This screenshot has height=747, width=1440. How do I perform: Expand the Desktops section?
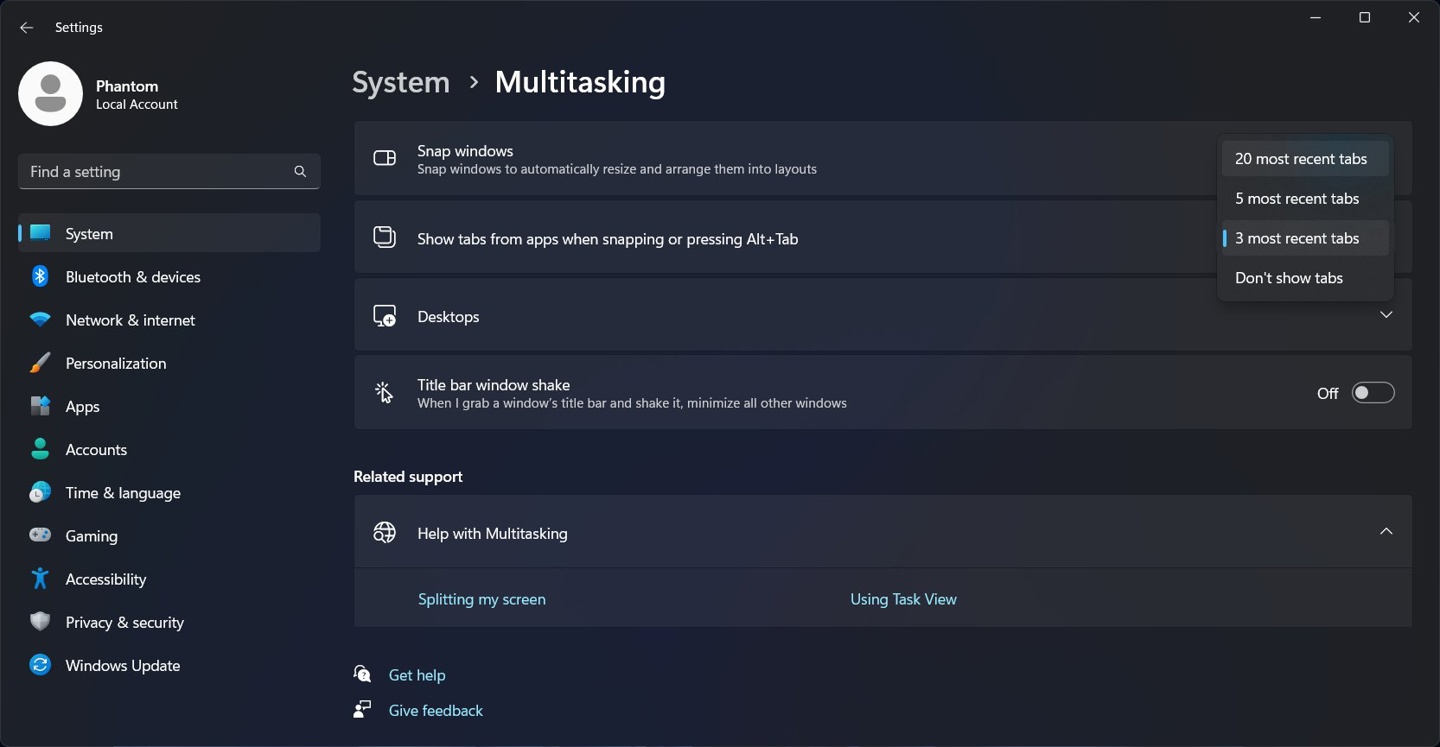[x=1385, y=315]
